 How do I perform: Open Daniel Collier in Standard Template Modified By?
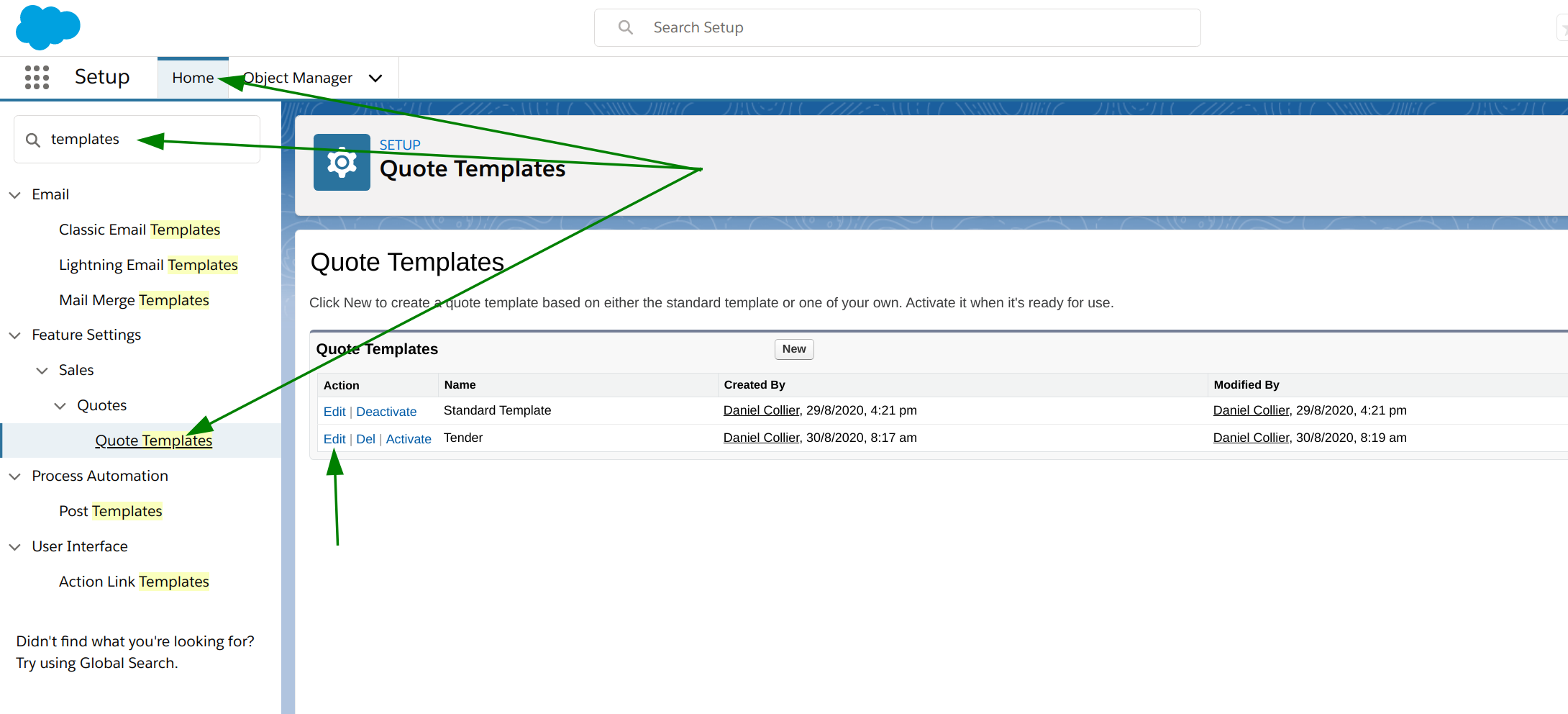[x=1251, y=410]
